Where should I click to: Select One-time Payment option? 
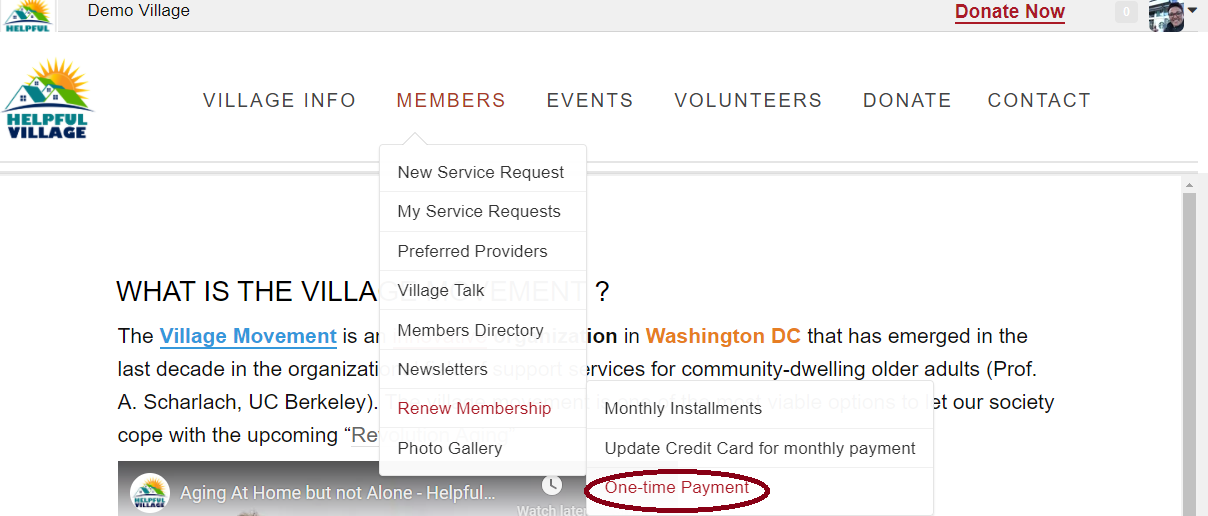(677, 488)
